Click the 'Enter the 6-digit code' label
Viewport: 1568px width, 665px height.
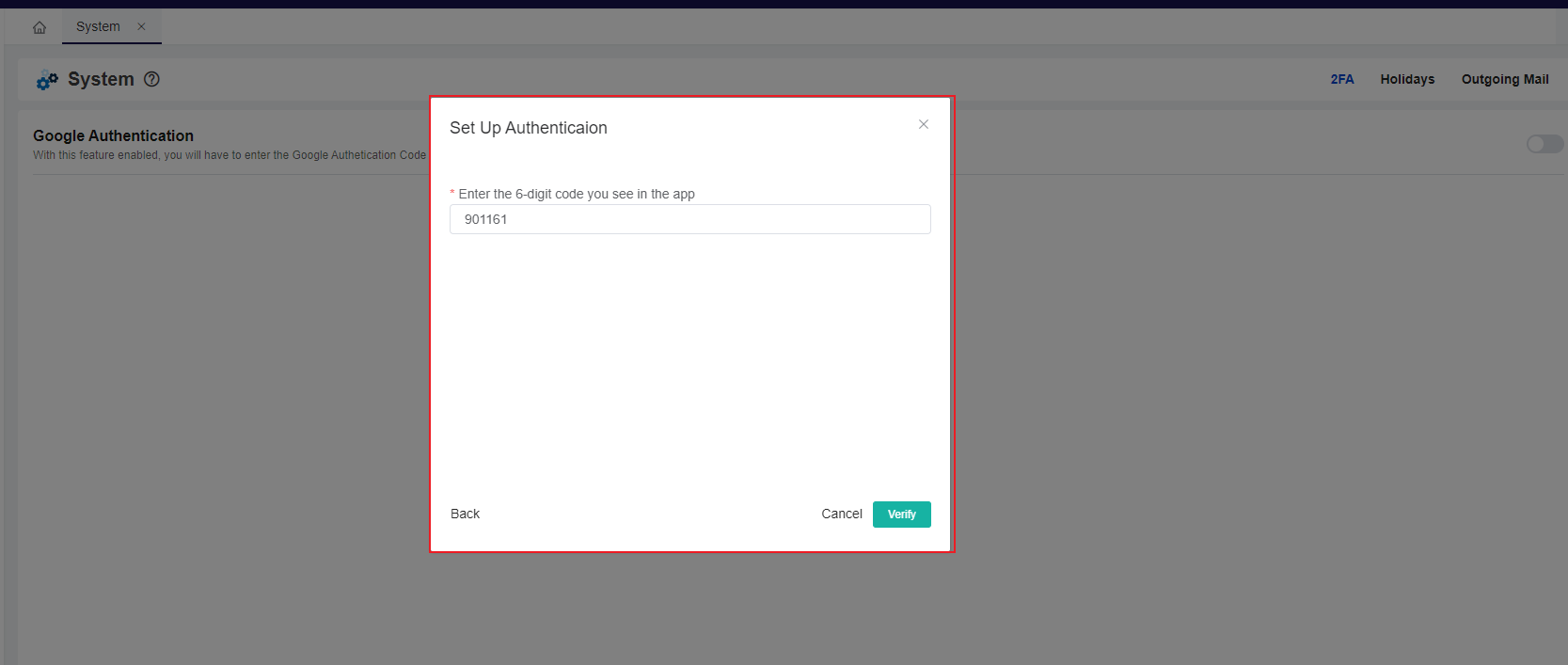[x=576, y=194]
